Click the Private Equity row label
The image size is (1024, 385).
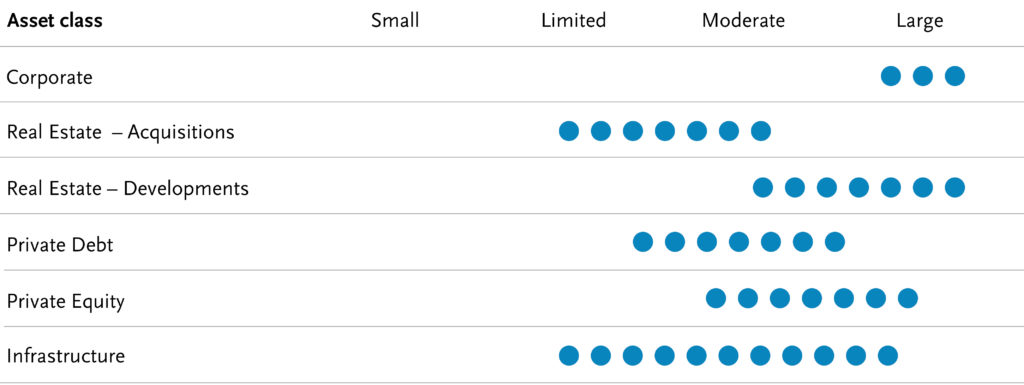(x=65, y=302)
